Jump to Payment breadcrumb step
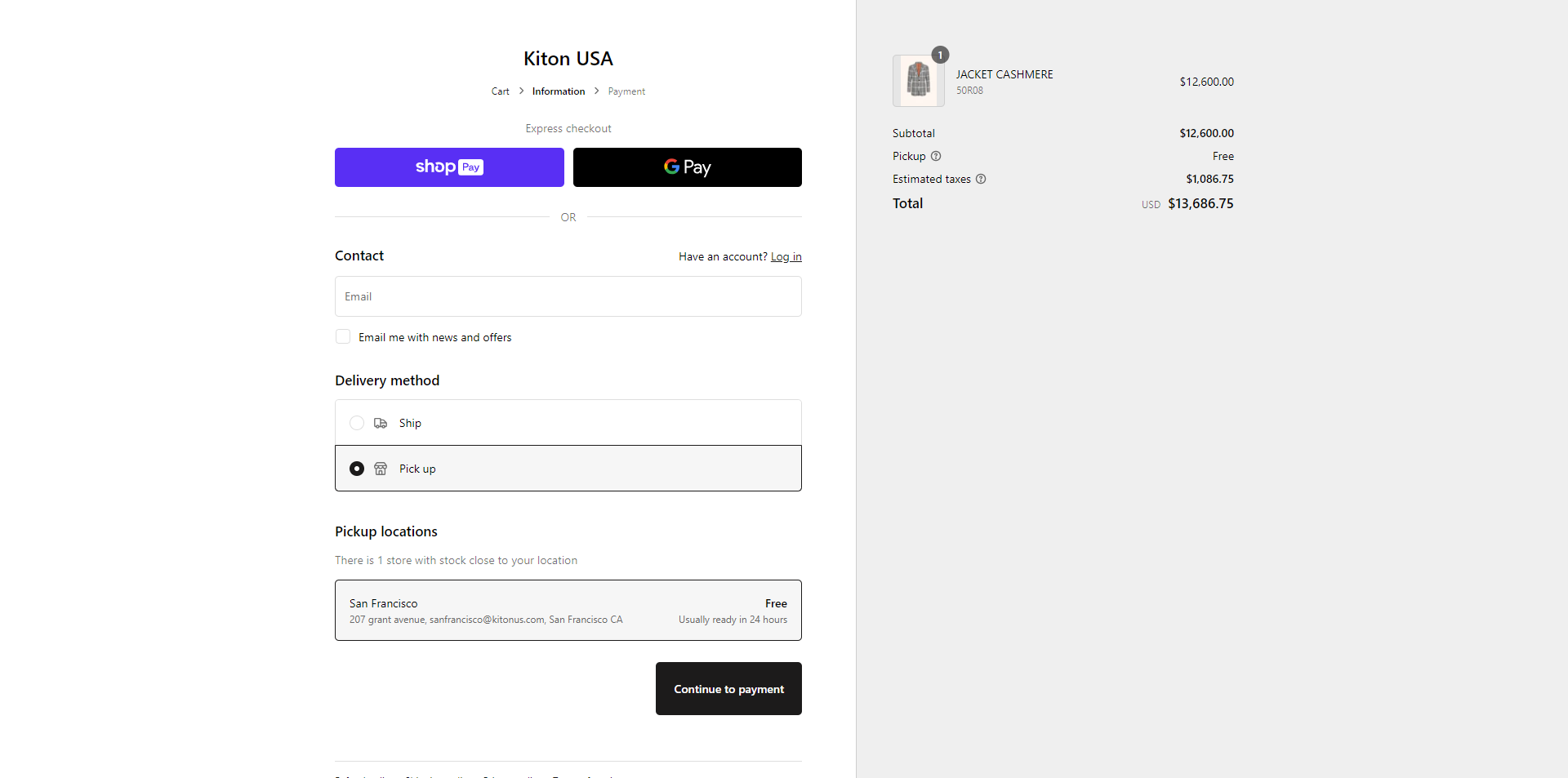 (626, 91)
